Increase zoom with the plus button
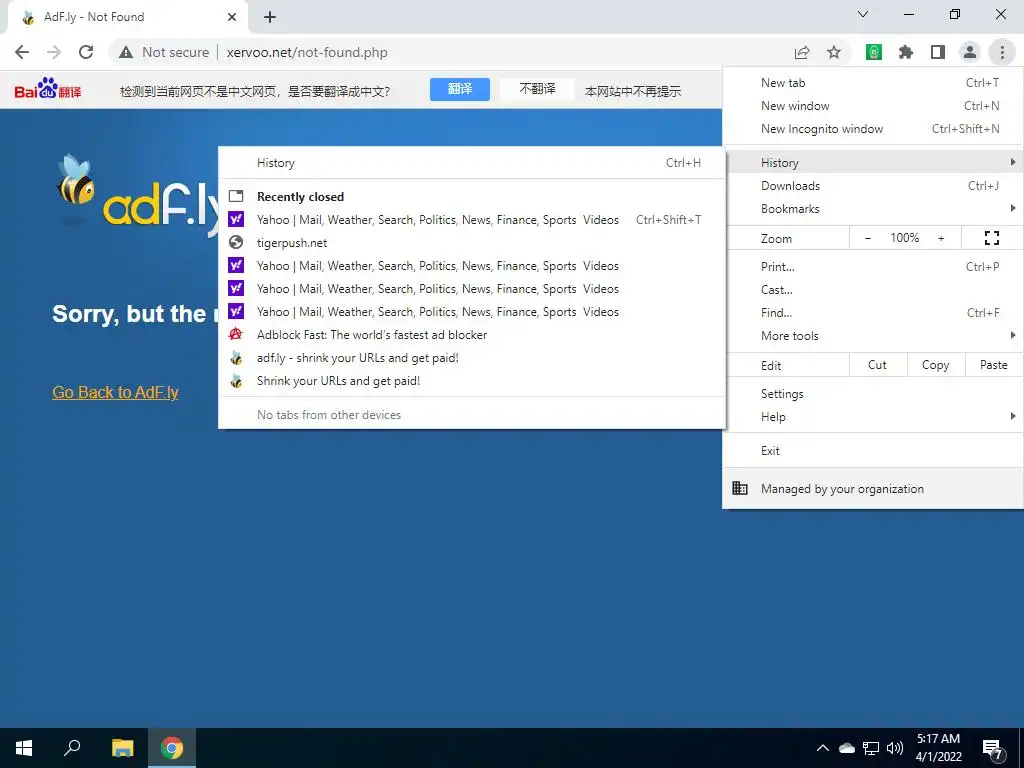Screen dimensions: 1024x768 coord(941,238)
